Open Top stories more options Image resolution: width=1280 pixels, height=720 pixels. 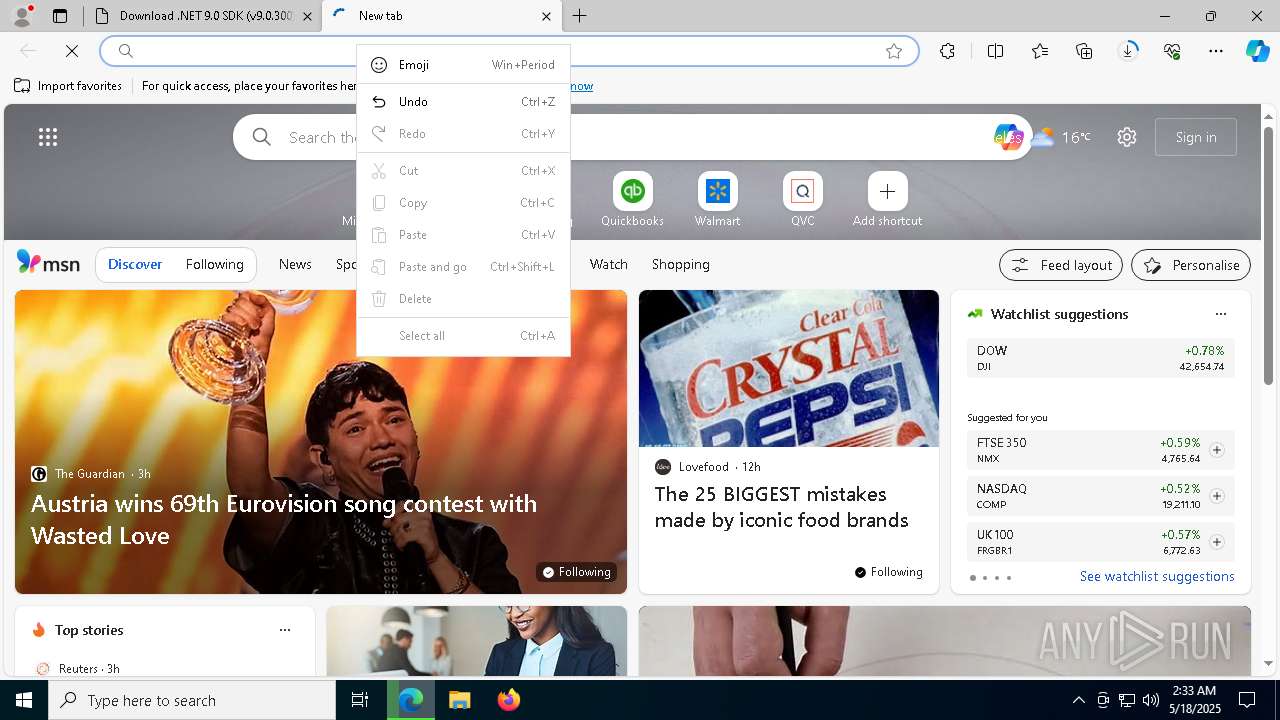(x=285, y=630)
